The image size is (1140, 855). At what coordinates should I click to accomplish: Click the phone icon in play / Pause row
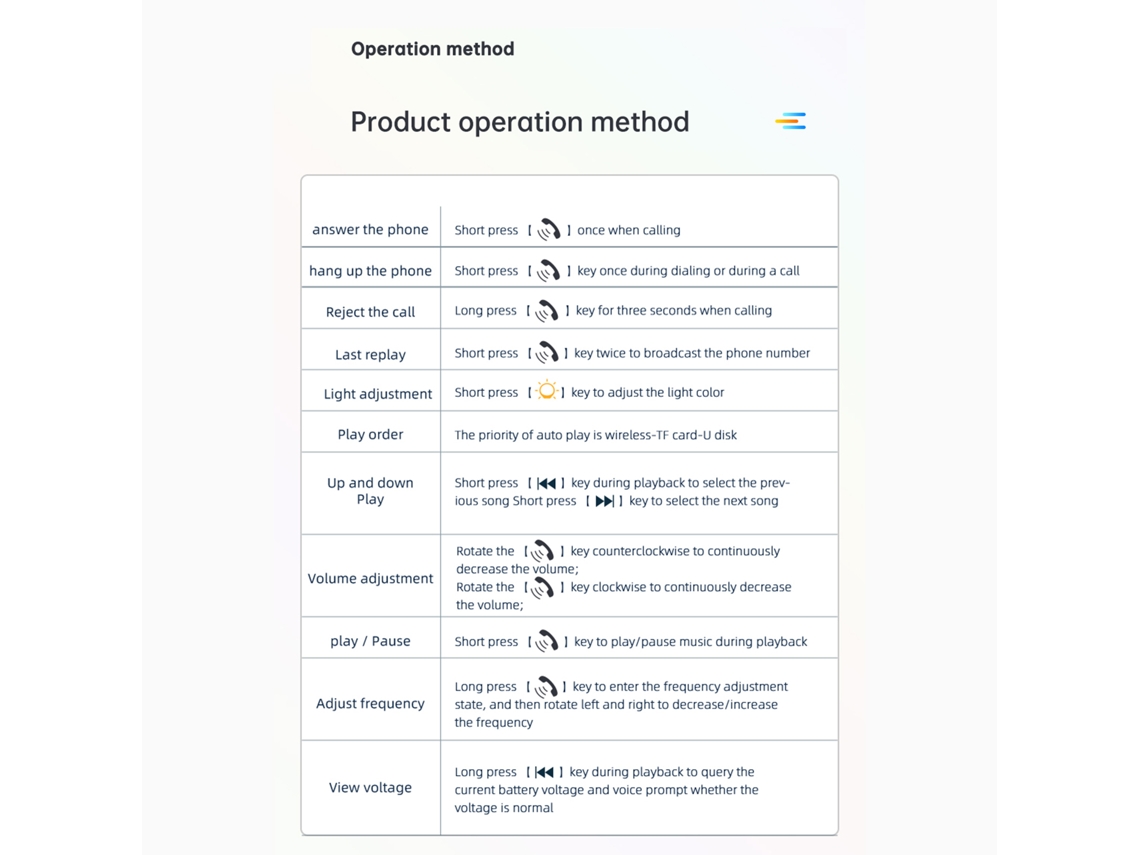click(547, 641)
